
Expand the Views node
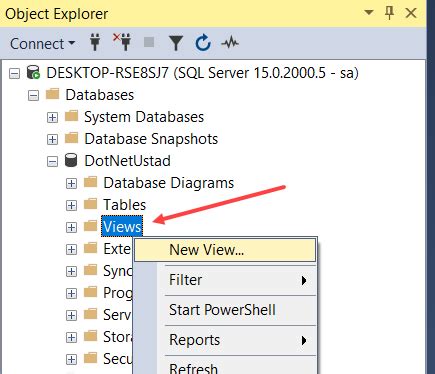click(71, 227)
